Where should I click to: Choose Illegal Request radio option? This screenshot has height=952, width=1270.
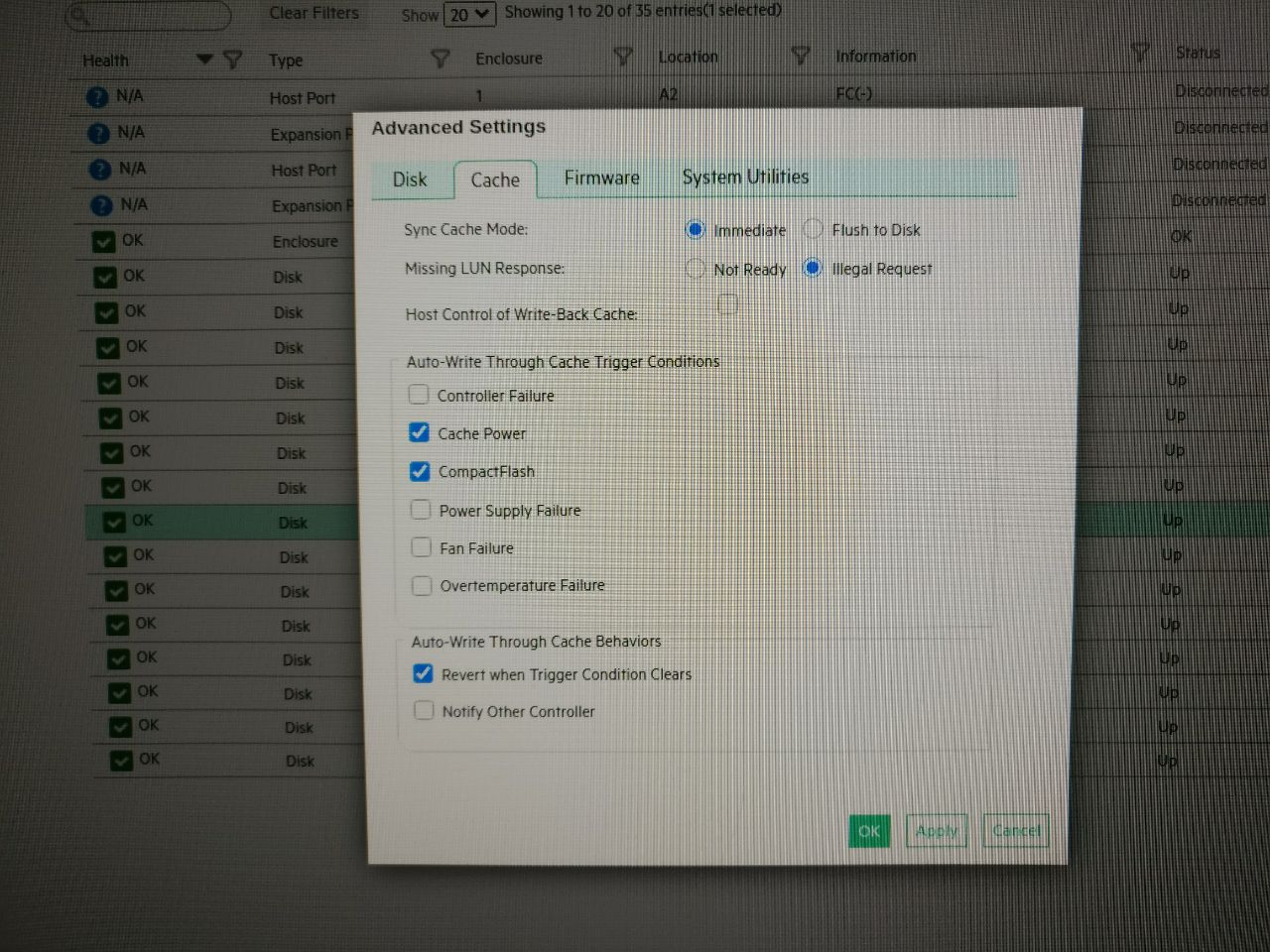click(813, 268)
